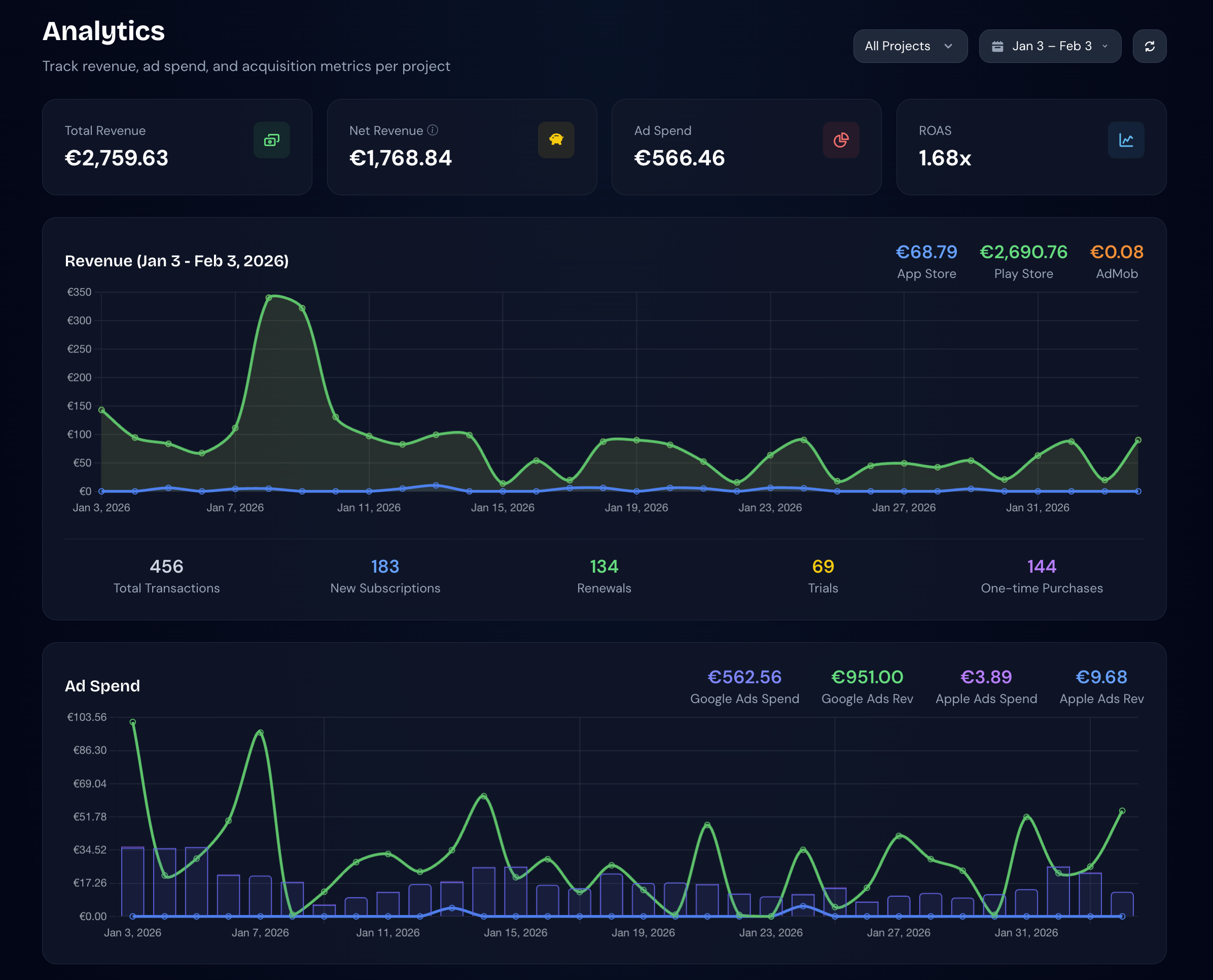This screenshot has height=980, width=1213.
Task: Click the line chart icon on ROAS card
Action: point(1126,140)
